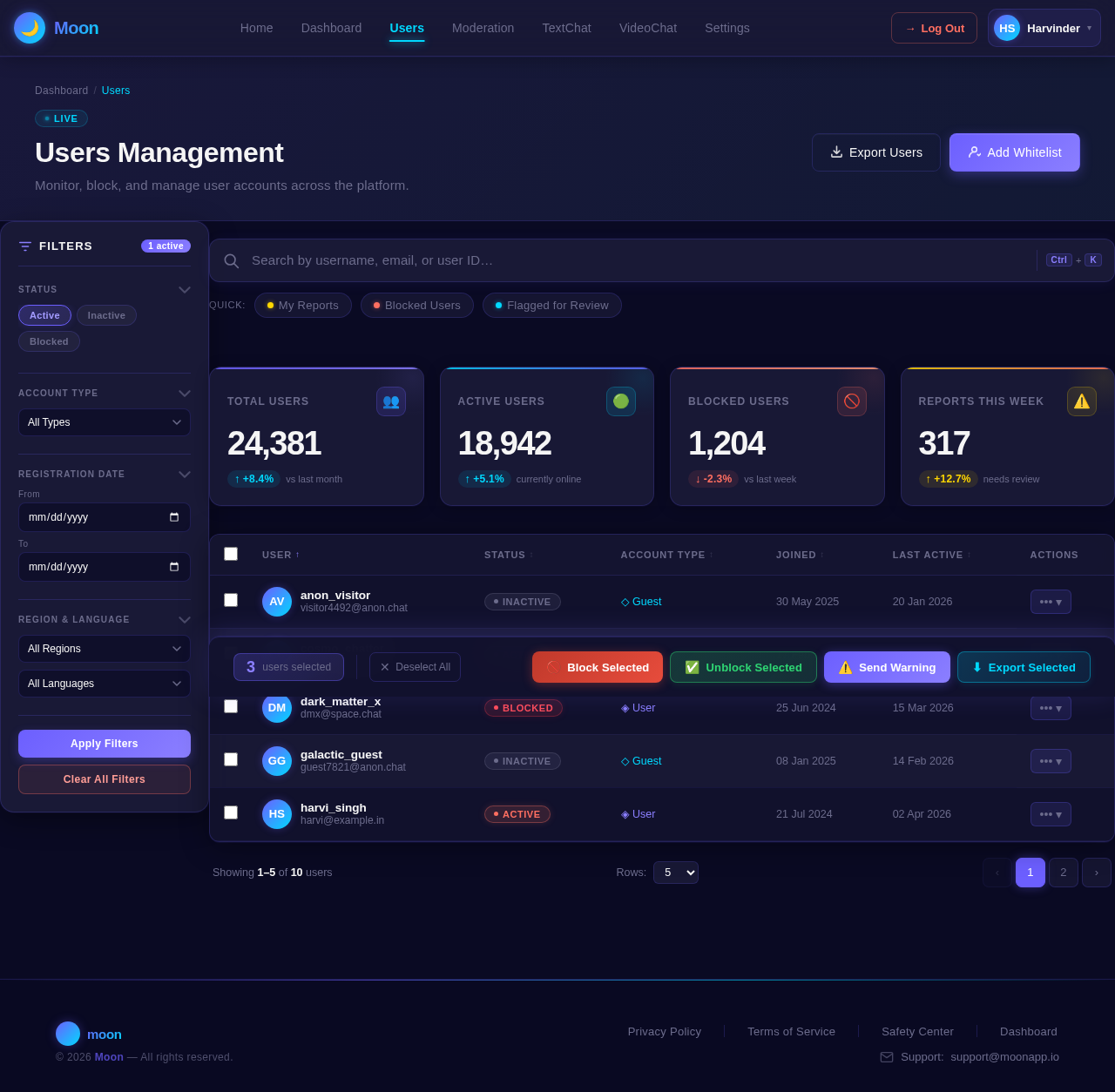Screen dimensions: 1115x1092
Task: Check the checkbox next to galactic_guest
Action: [231, 759]
